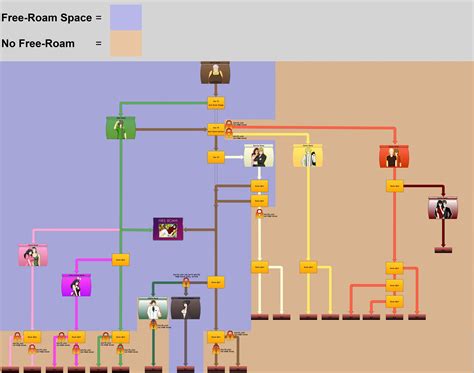This screenshot has height=373, width=474.
Task: Open the brown blonde-woman card at chart top
Action: tap(215, 72)
